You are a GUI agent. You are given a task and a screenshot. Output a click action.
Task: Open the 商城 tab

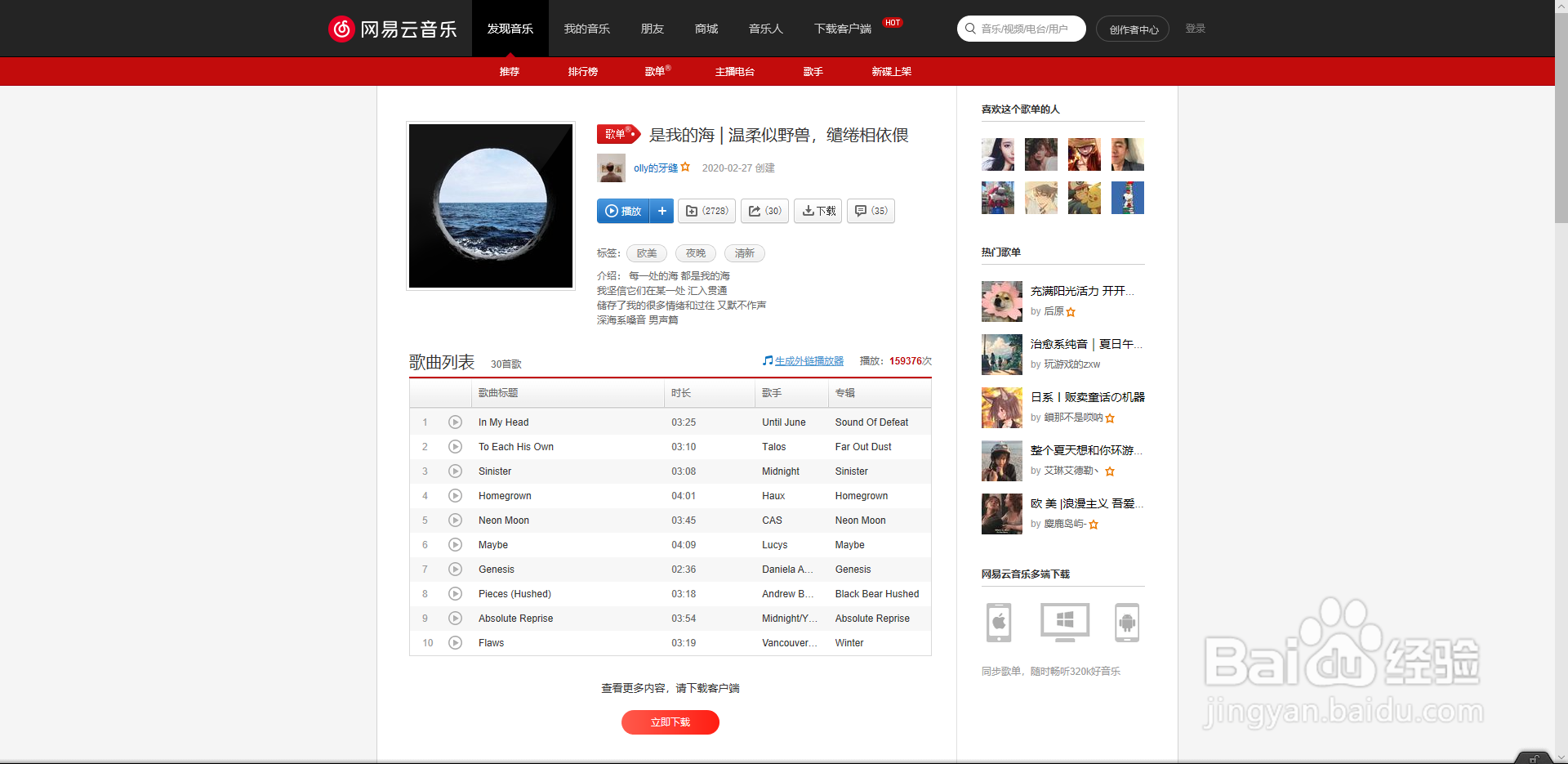click(706, 29)
